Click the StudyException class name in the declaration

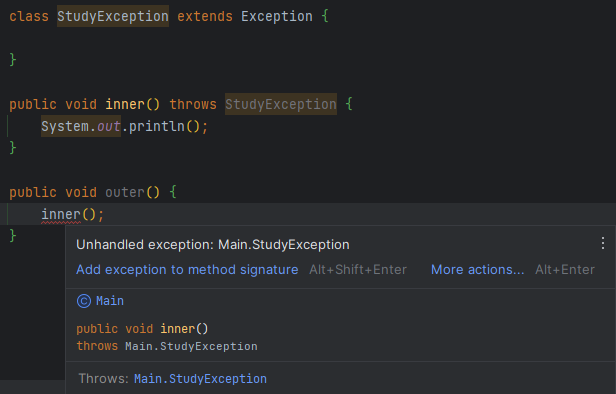click(113, 16)
